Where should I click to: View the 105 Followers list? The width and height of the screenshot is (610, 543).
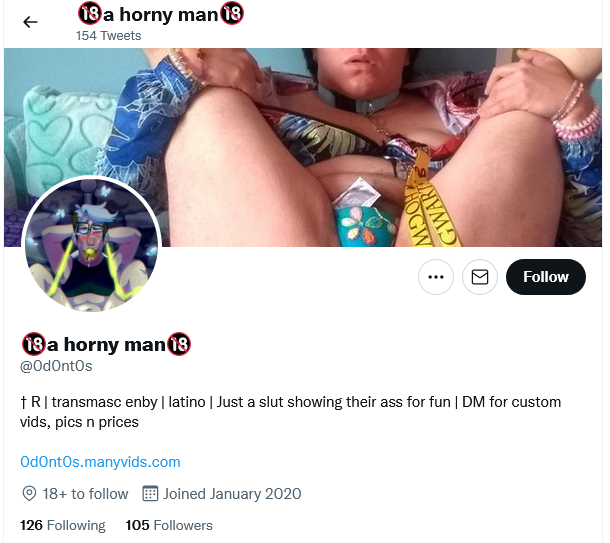click(169, 525)
